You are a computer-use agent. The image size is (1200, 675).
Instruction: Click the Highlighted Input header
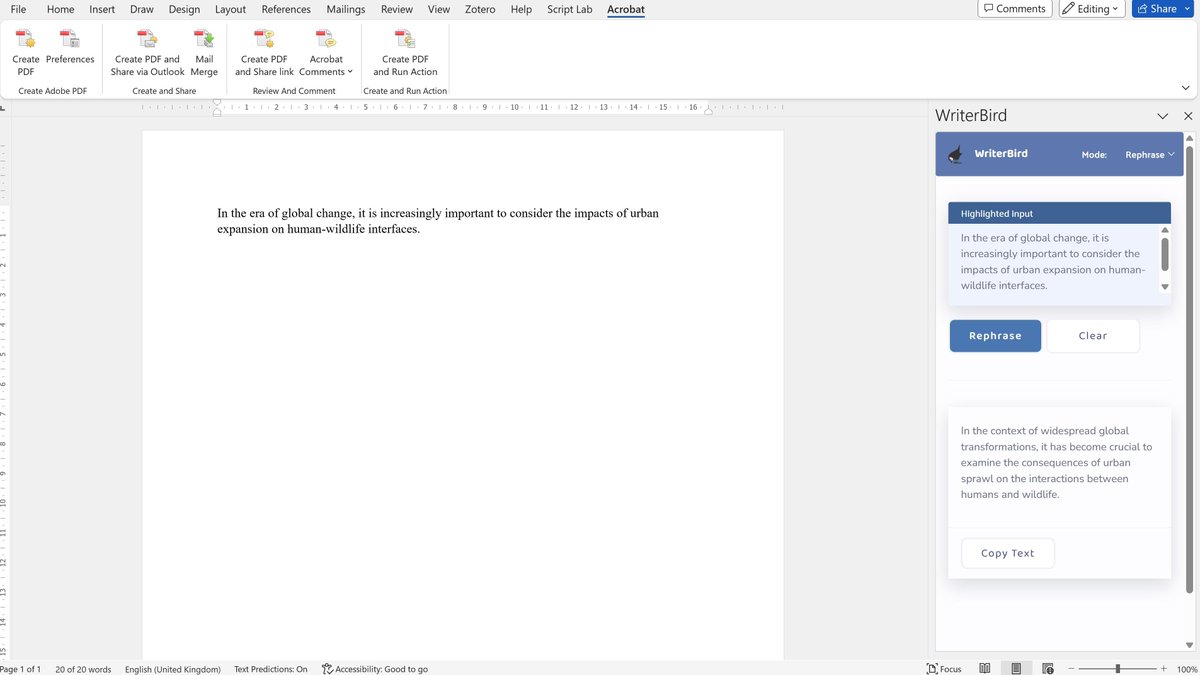click(1059, 213)
